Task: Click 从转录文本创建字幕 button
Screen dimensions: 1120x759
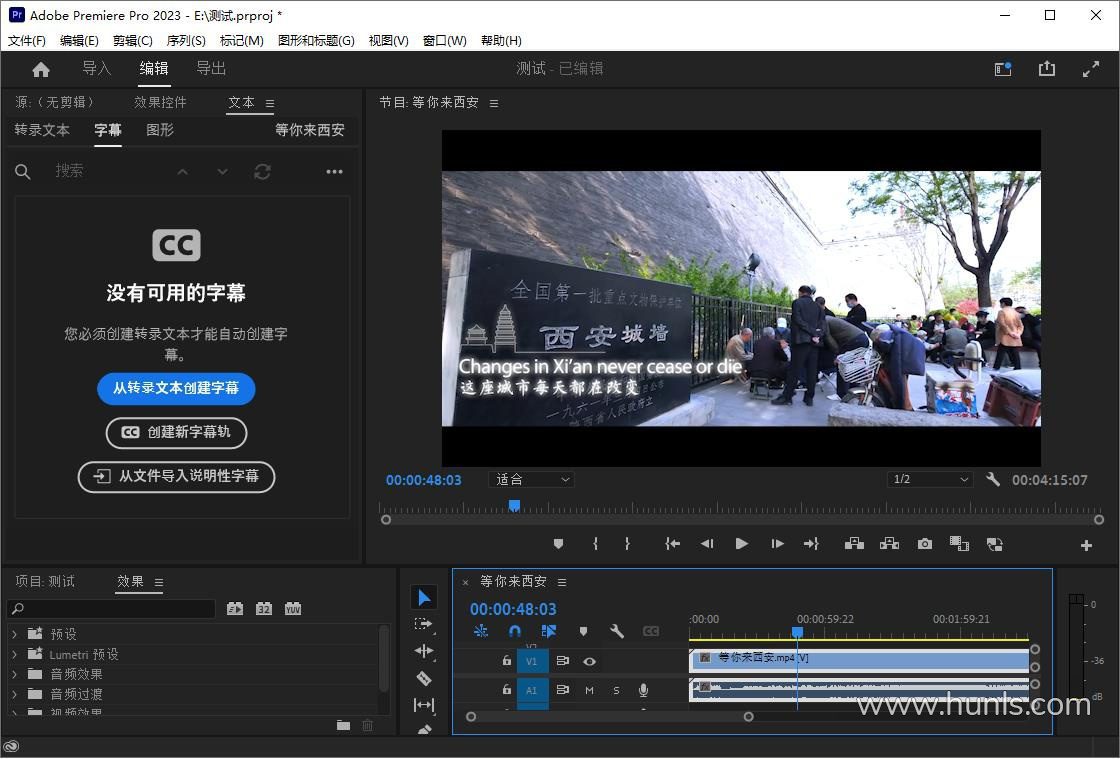Action: tap(176, 388)
